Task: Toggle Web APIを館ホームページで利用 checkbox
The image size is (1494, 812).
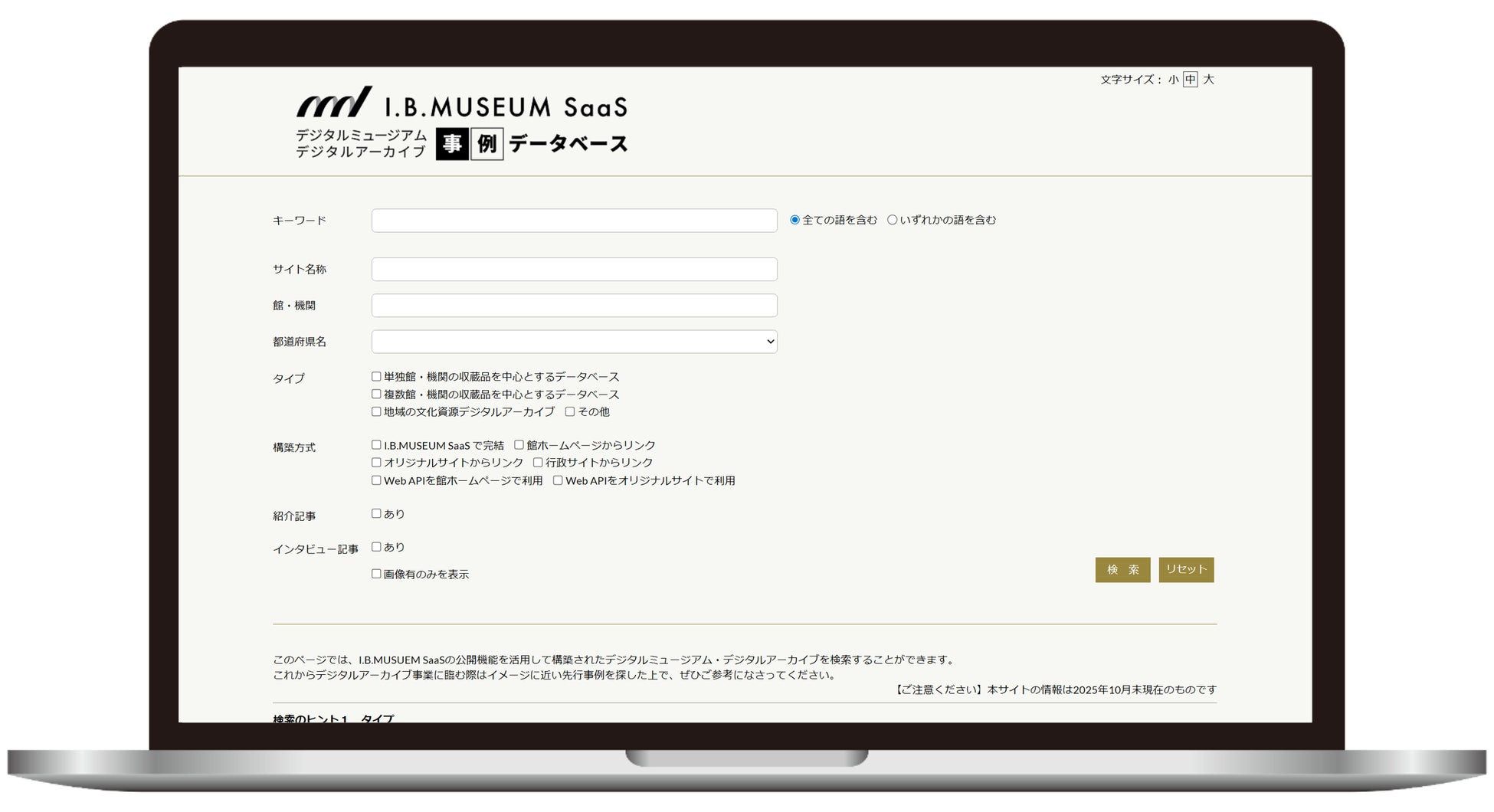Action: (x=376, y=481)
